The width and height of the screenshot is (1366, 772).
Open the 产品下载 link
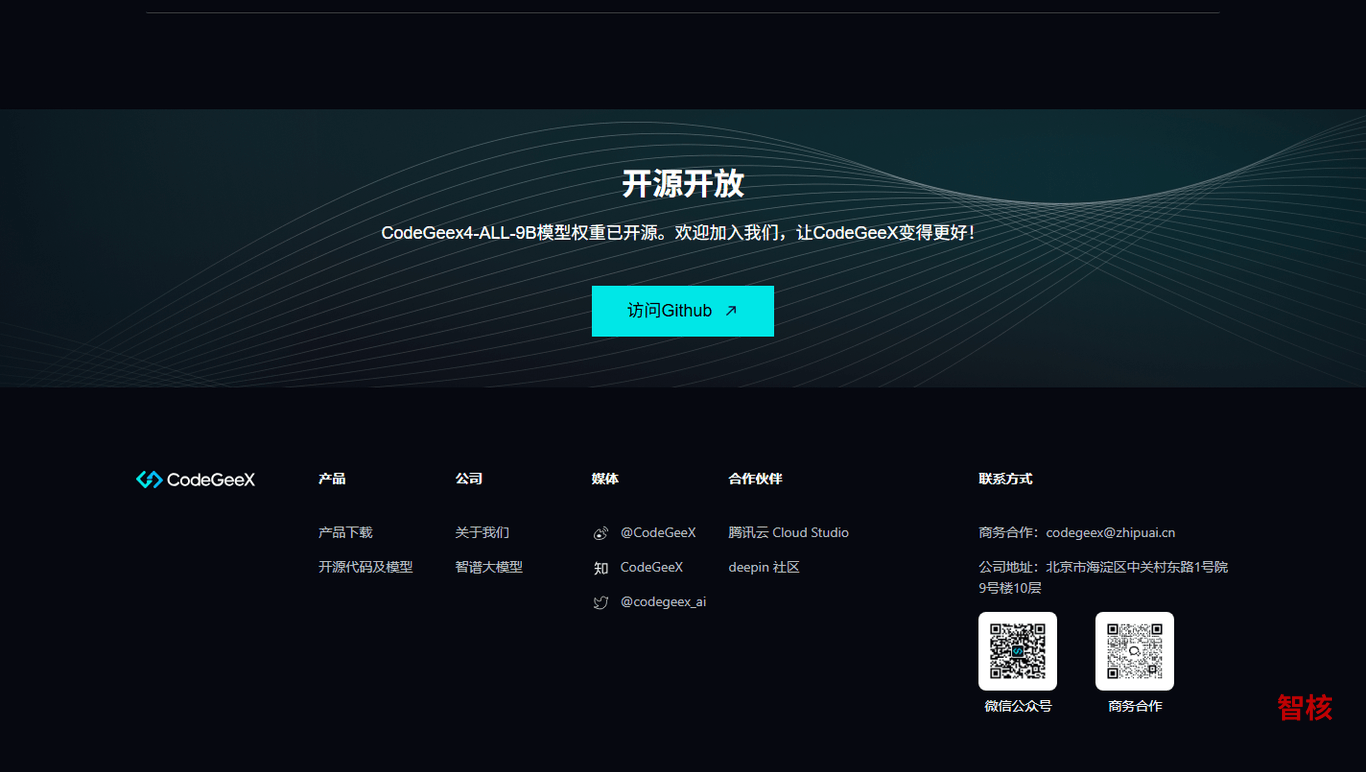pos(346,533)
